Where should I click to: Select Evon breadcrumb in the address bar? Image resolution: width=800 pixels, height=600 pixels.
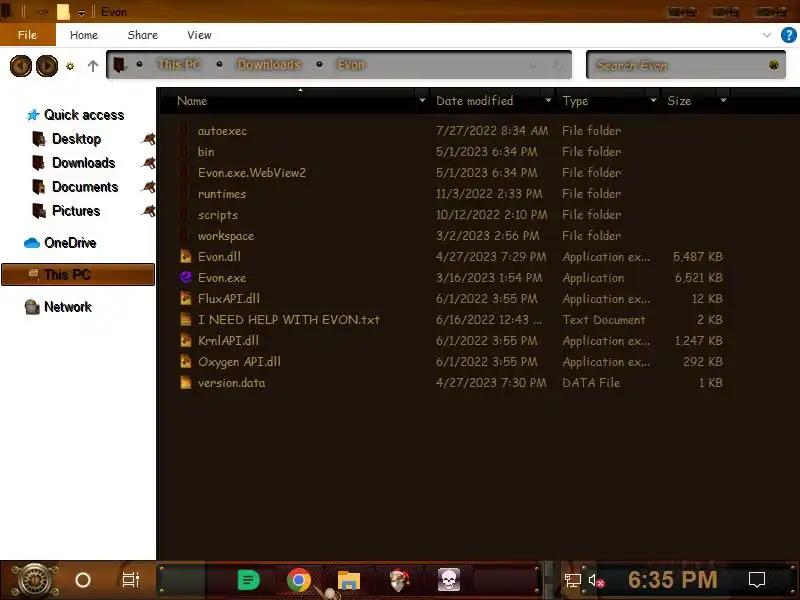tap(351, 65)
